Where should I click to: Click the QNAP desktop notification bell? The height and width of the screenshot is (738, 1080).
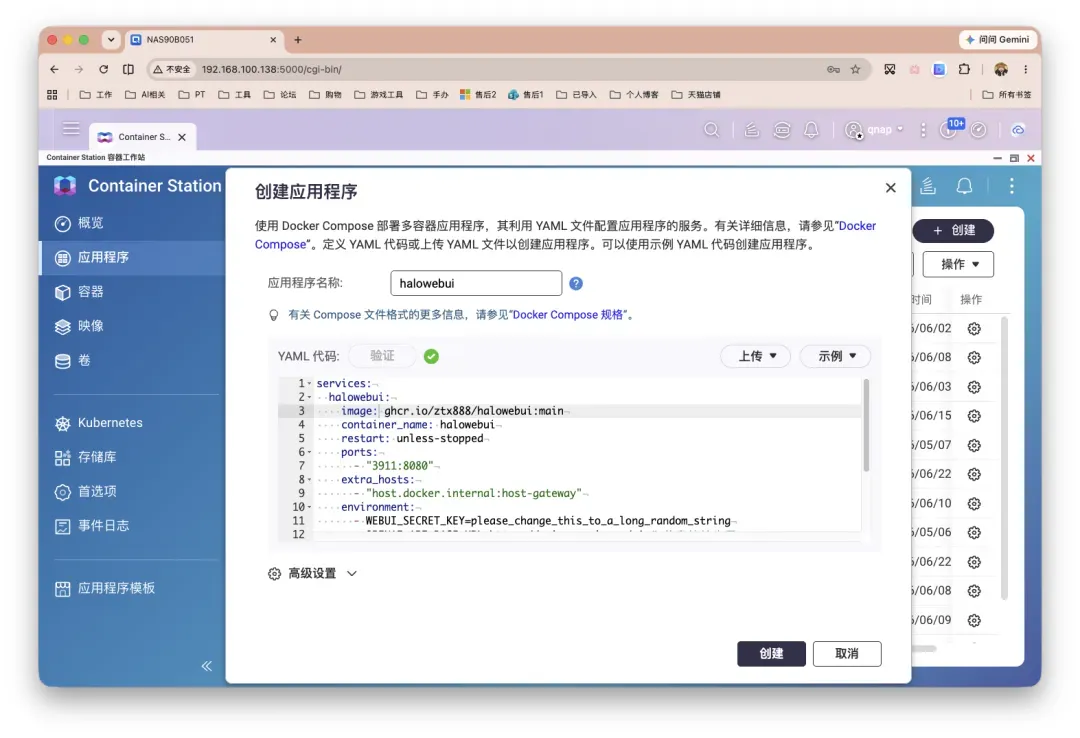[x=811, y=130]
